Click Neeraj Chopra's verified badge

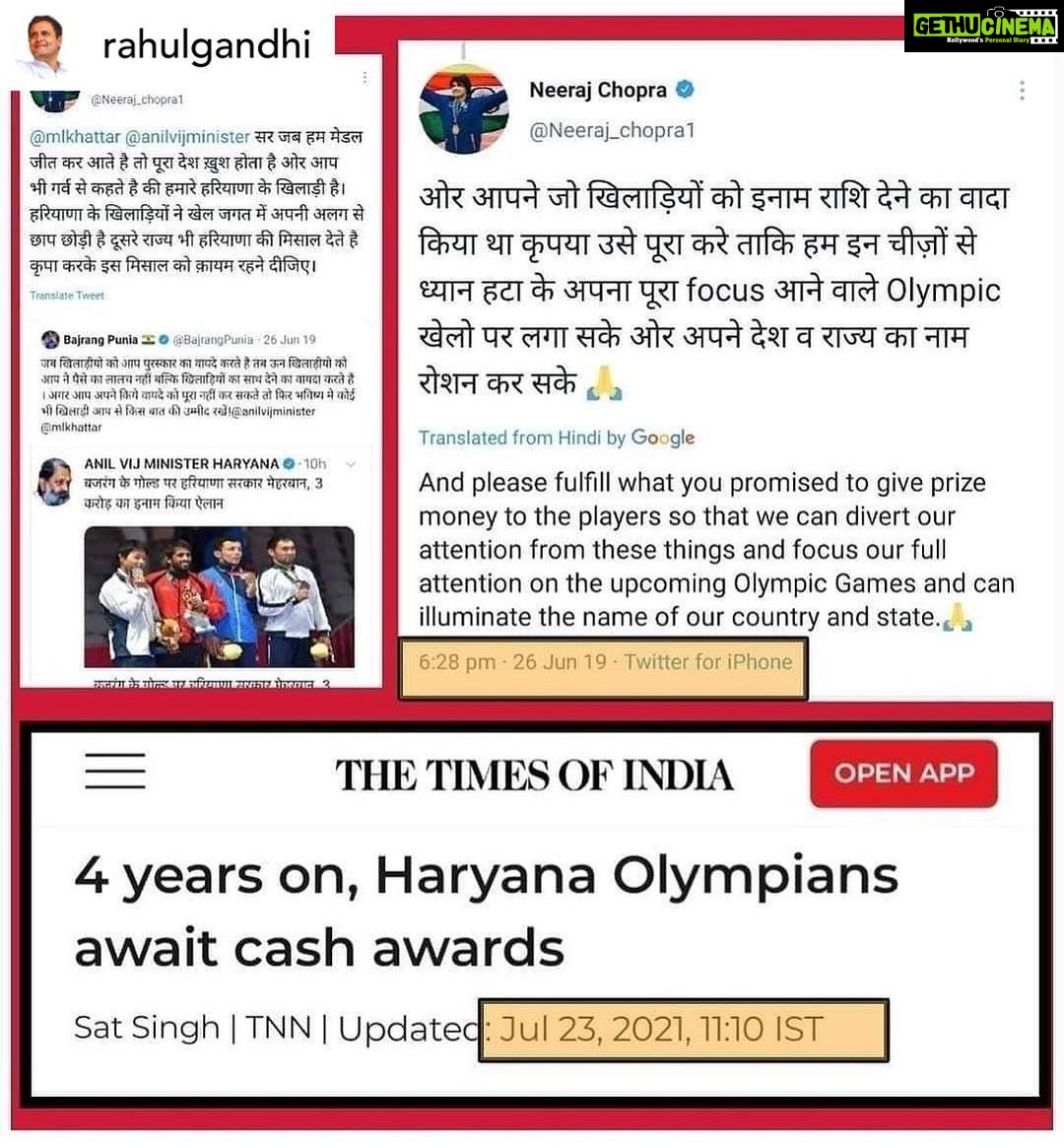(x=684, y=90)
